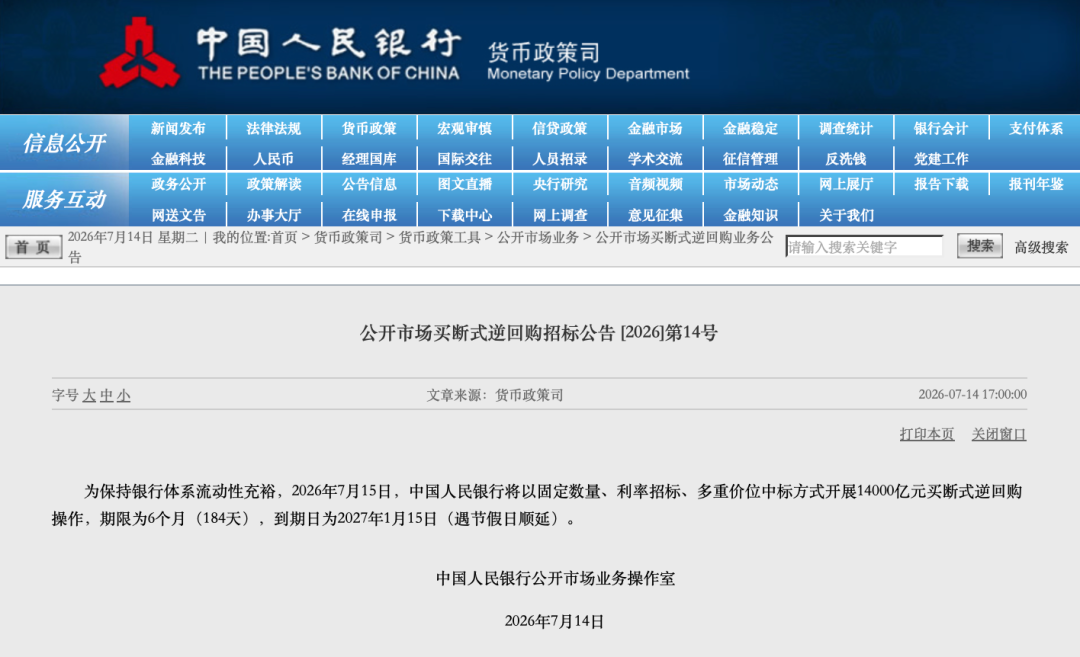This screenshot has height=657, width=1080.
Task: Open 学术交流 section
Action: [x=655, y=159]
